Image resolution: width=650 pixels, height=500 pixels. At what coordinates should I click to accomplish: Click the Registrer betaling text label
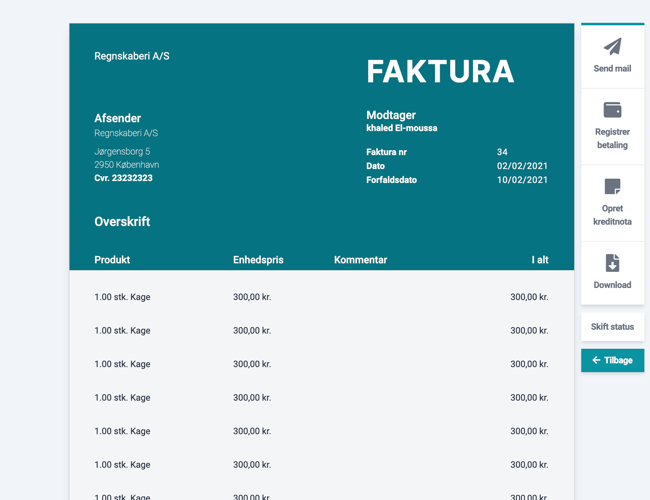pyautogui.click(x=612, y=138)
